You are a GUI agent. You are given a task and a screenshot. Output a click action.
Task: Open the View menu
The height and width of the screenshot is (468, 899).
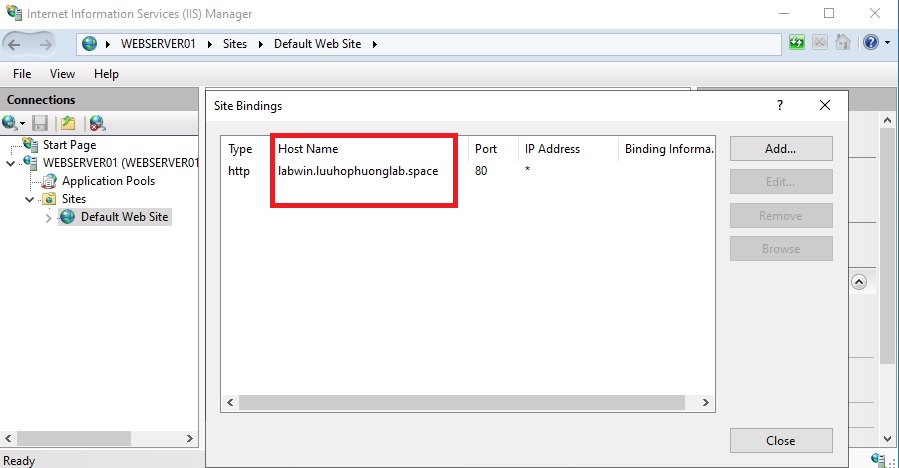pyautogui.click(x=62, y=74)
